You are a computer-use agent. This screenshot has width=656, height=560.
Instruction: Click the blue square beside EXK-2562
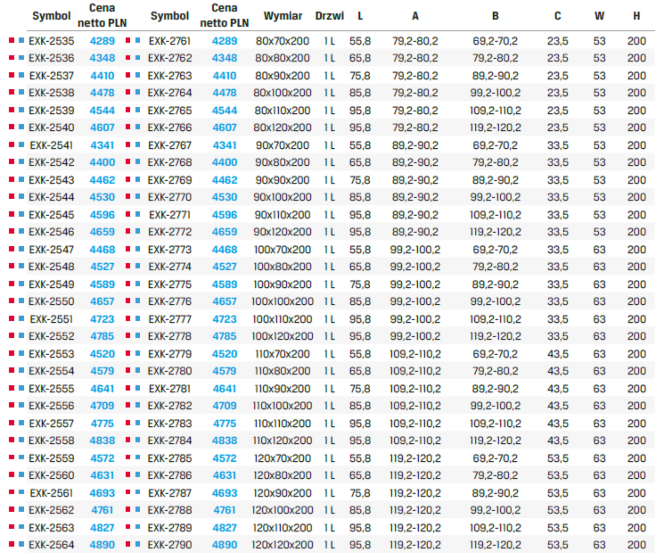pos(21,509)
